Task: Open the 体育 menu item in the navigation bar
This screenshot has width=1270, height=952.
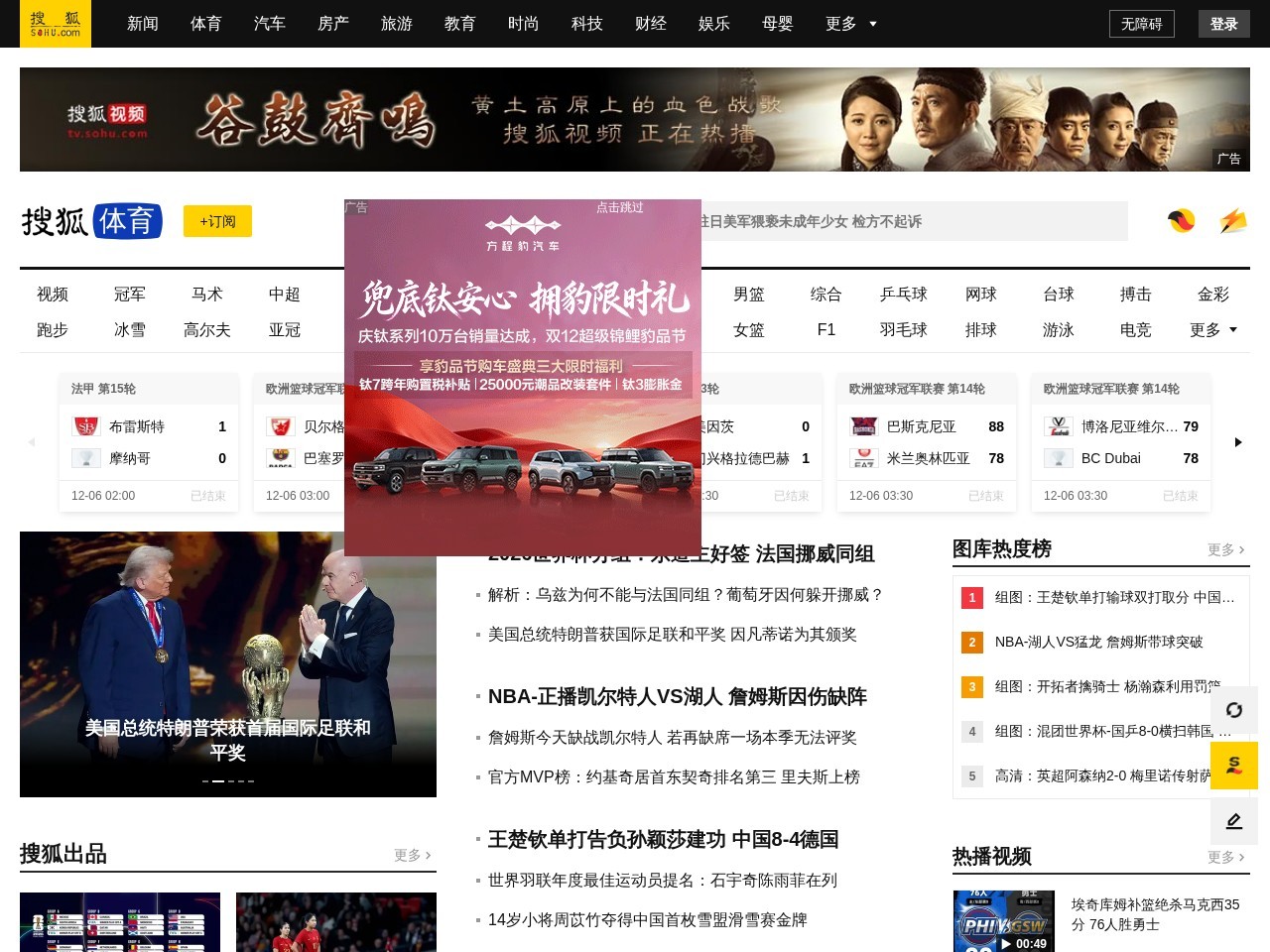Action: tap(205, 24)
